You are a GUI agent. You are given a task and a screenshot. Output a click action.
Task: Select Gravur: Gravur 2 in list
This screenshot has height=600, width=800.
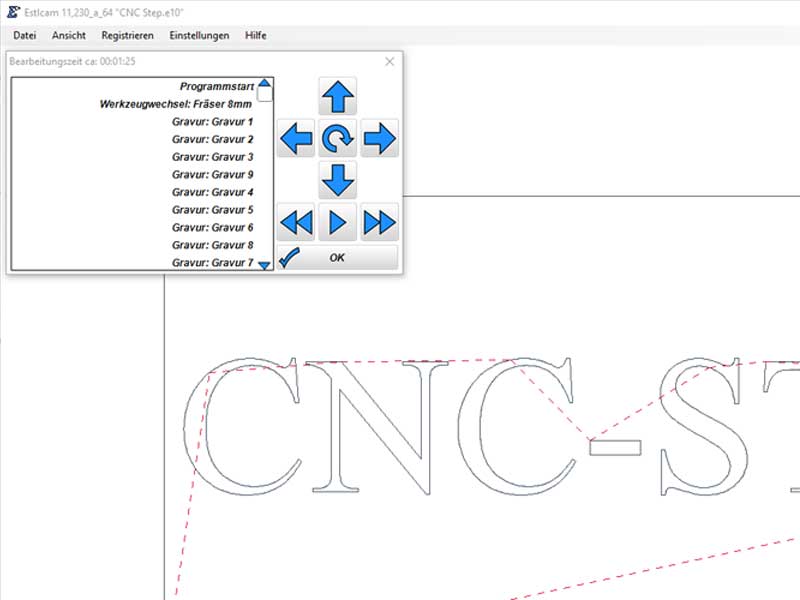[x=134, y=139]
